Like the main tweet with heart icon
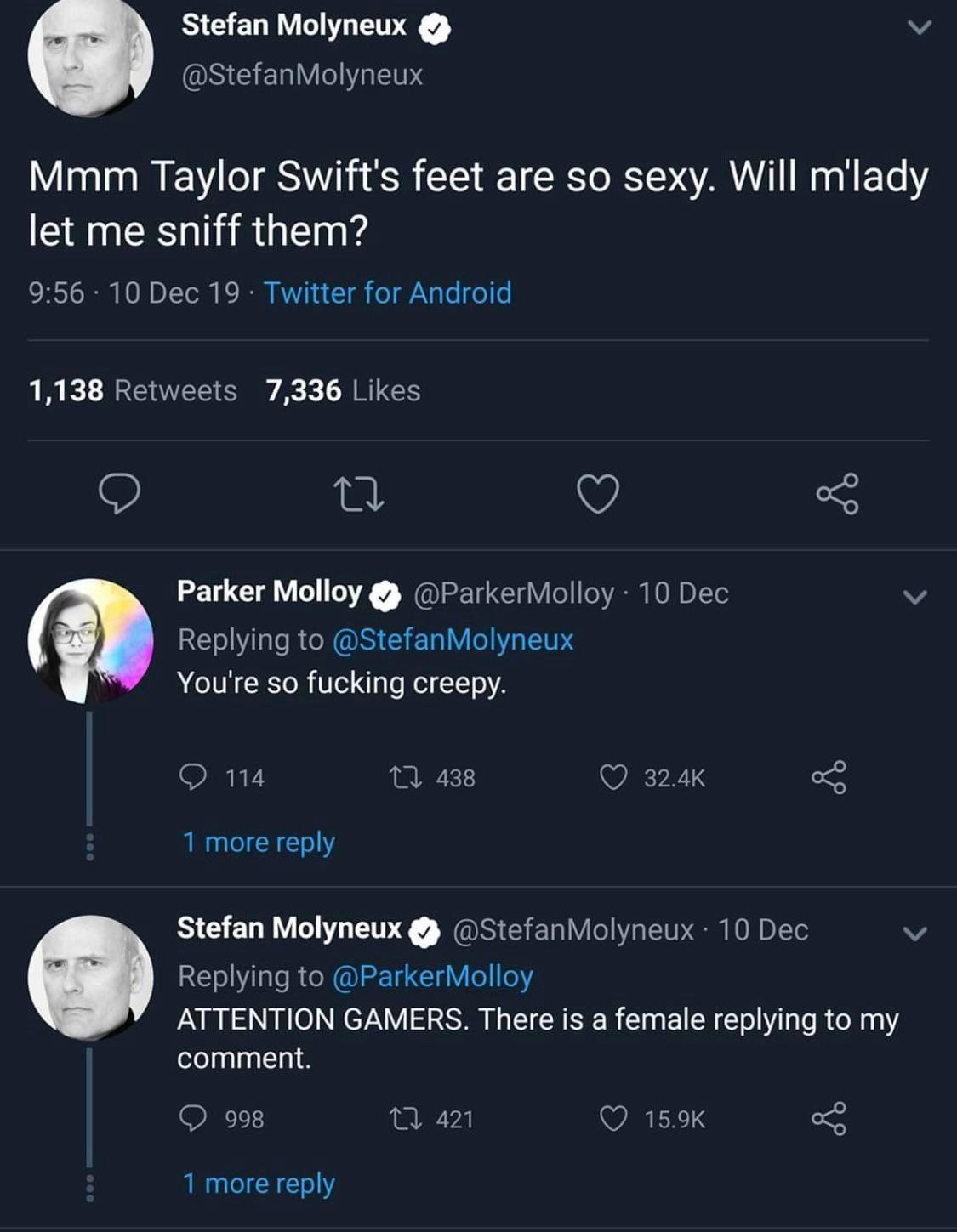The width and height of the screenshot is (957, 1232). click(x=598, y=494)
